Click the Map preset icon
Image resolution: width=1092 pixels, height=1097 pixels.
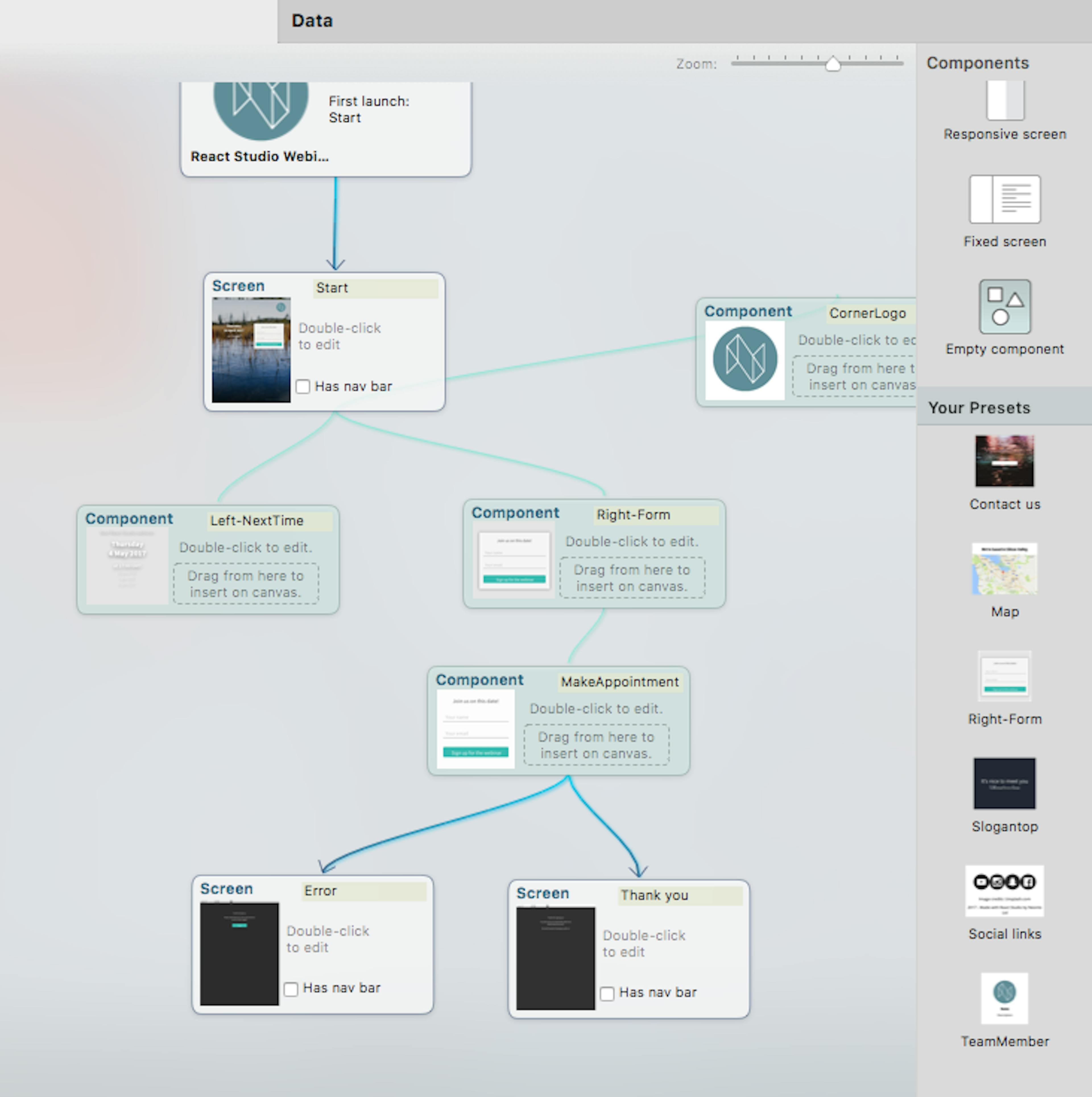point(1005,569)
